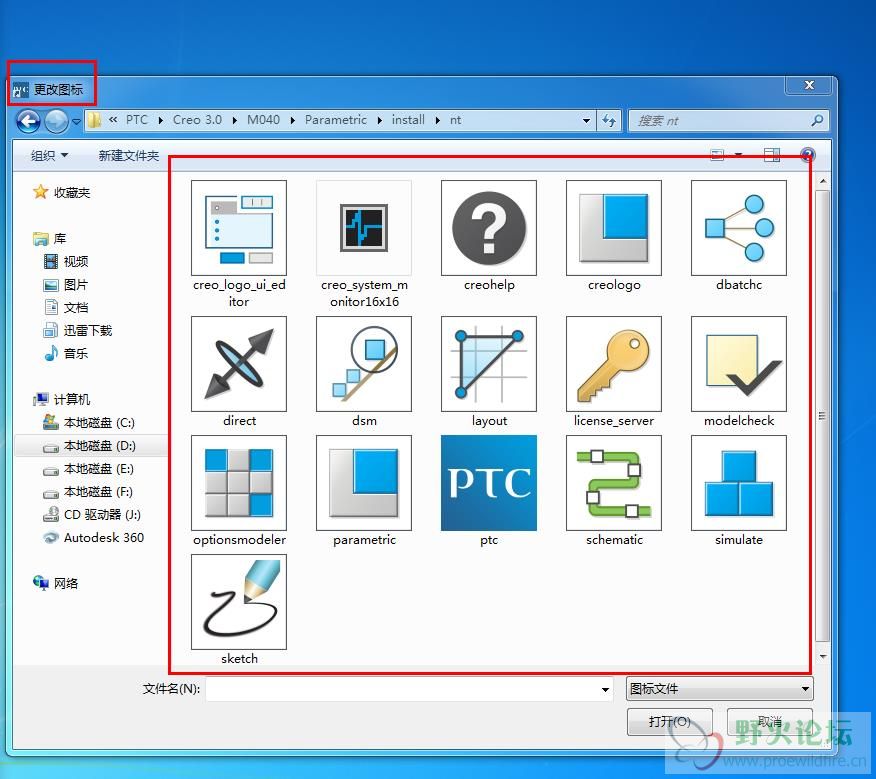Click the 打开(O) button
Screen dimensions: 876x779
669,721
